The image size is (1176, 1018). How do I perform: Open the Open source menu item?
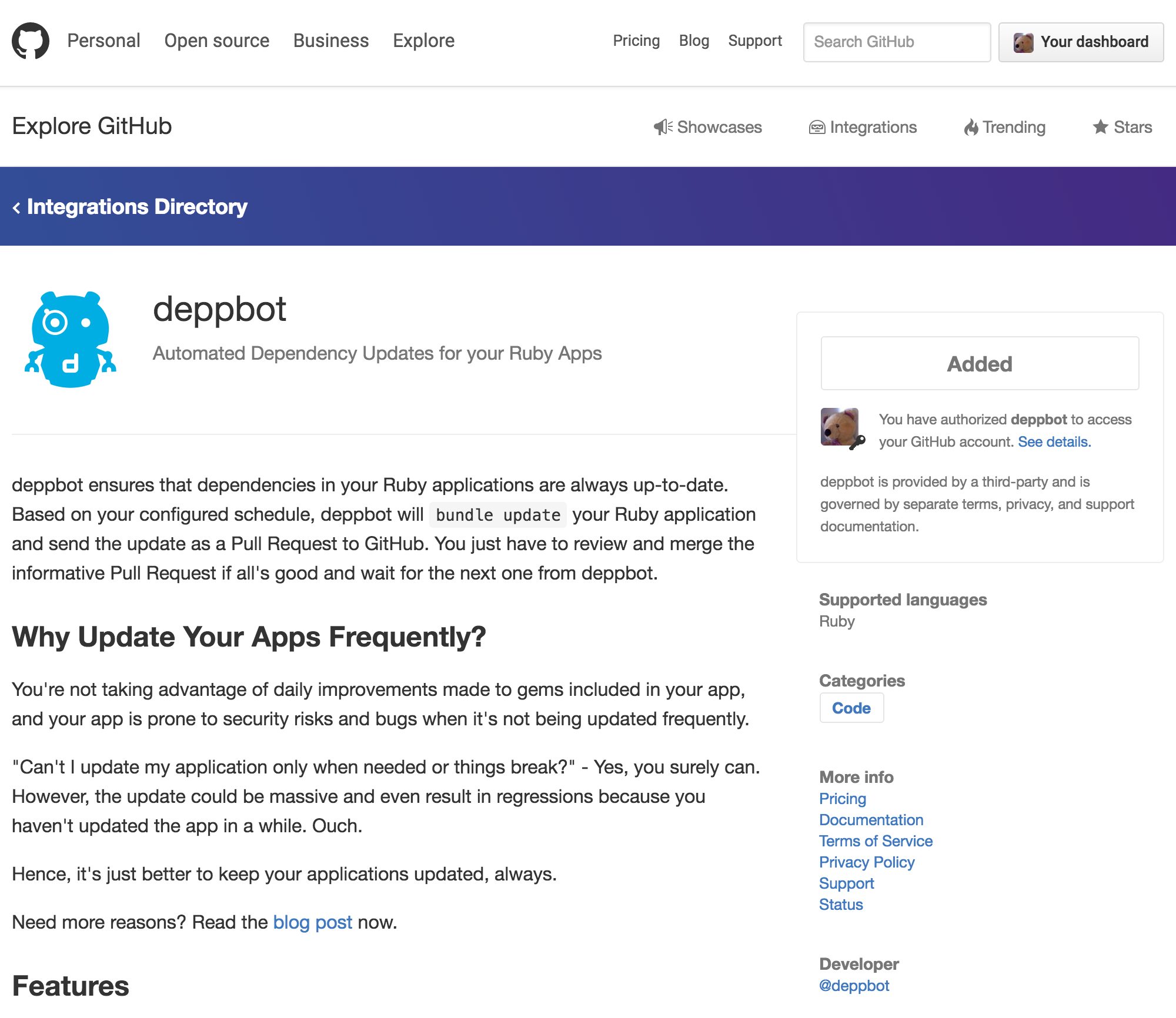click(216, 41)
